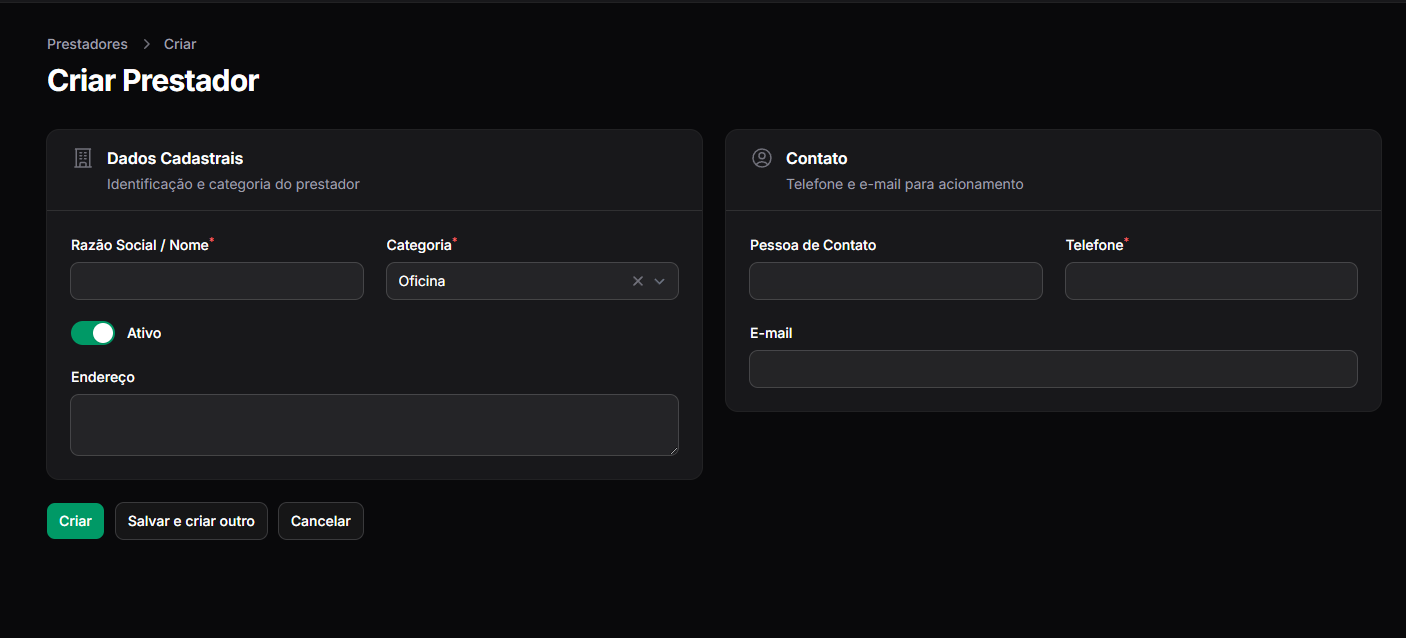Select the Oficina value in Categoria
Viewport: 1406px width, 638px height.
click(422, 281)
